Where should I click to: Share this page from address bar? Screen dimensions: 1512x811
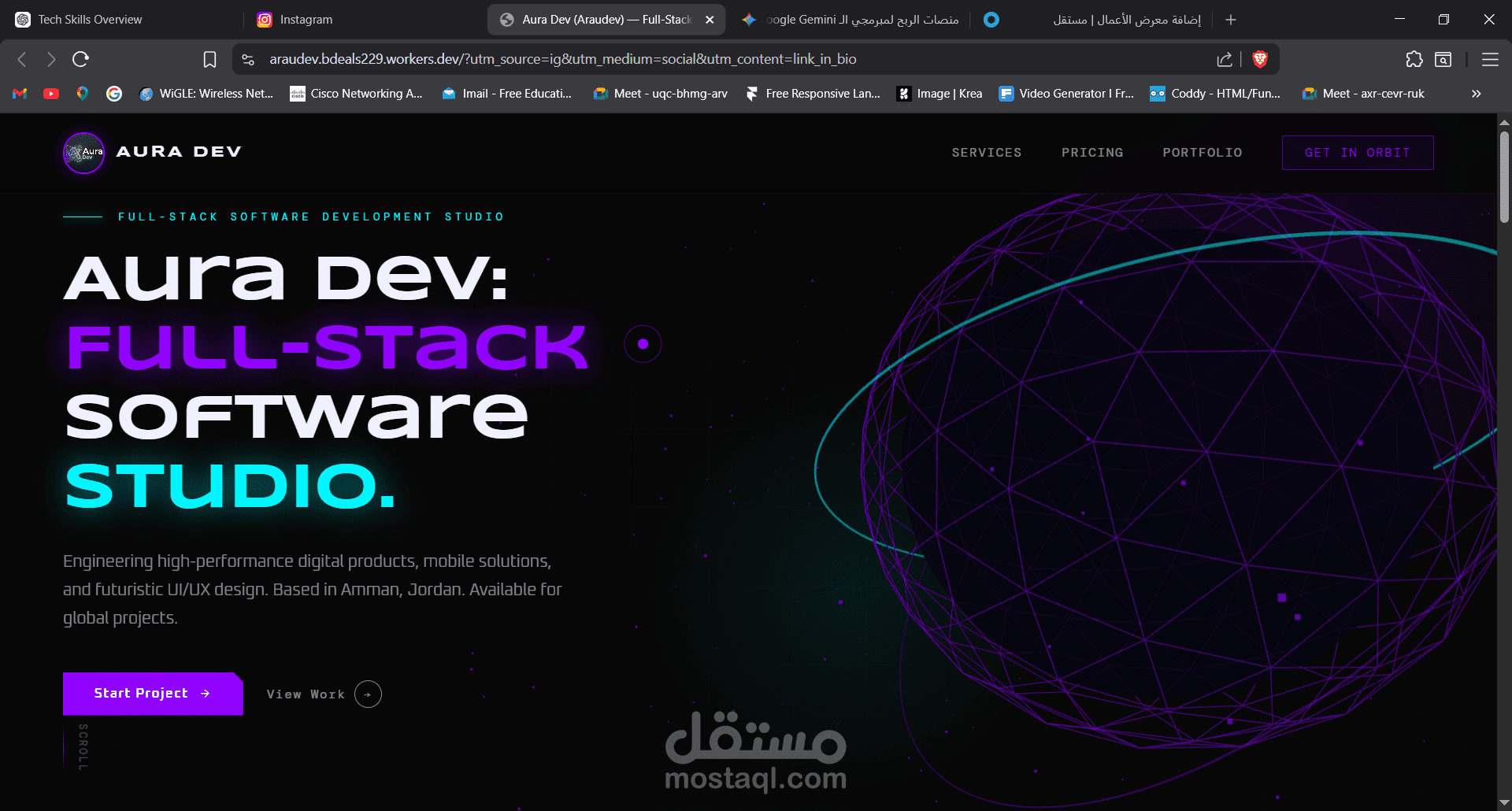(x=1224, y=59)
